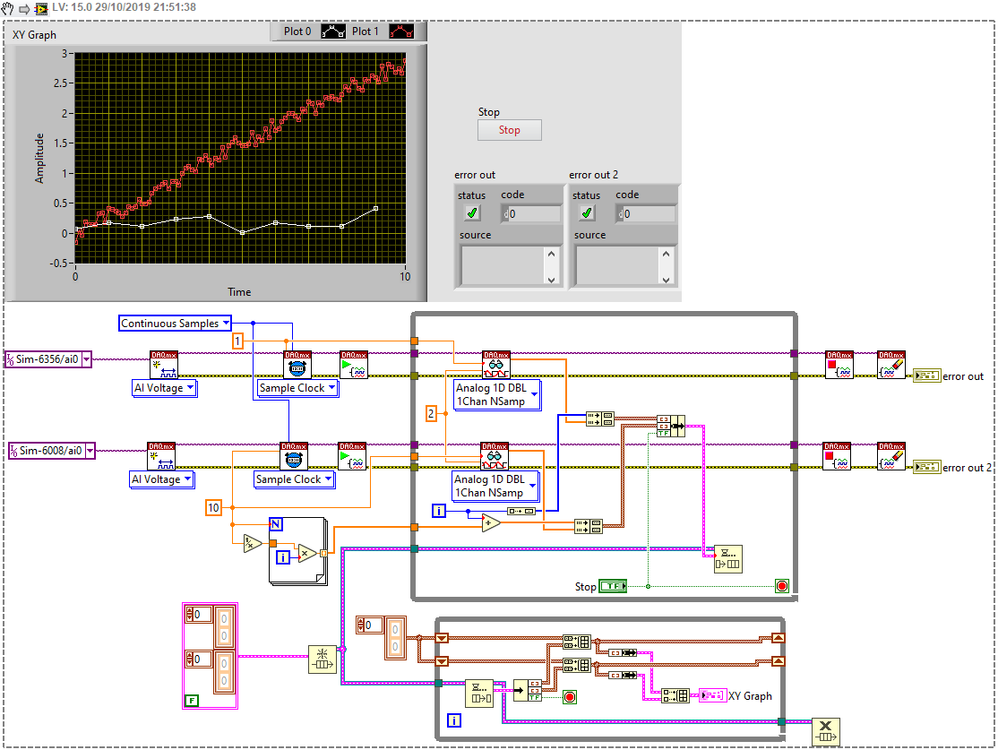The width and height of the screenshot is (998, 751).
Task: Open the lower AI Voltage polymorphic selector
Action: point(187,479)
